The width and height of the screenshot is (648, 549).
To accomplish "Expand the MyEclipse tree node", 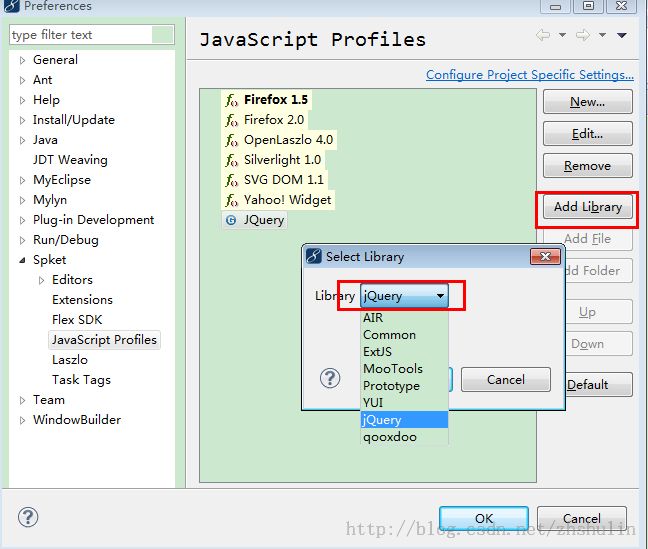I will [22, 180].
